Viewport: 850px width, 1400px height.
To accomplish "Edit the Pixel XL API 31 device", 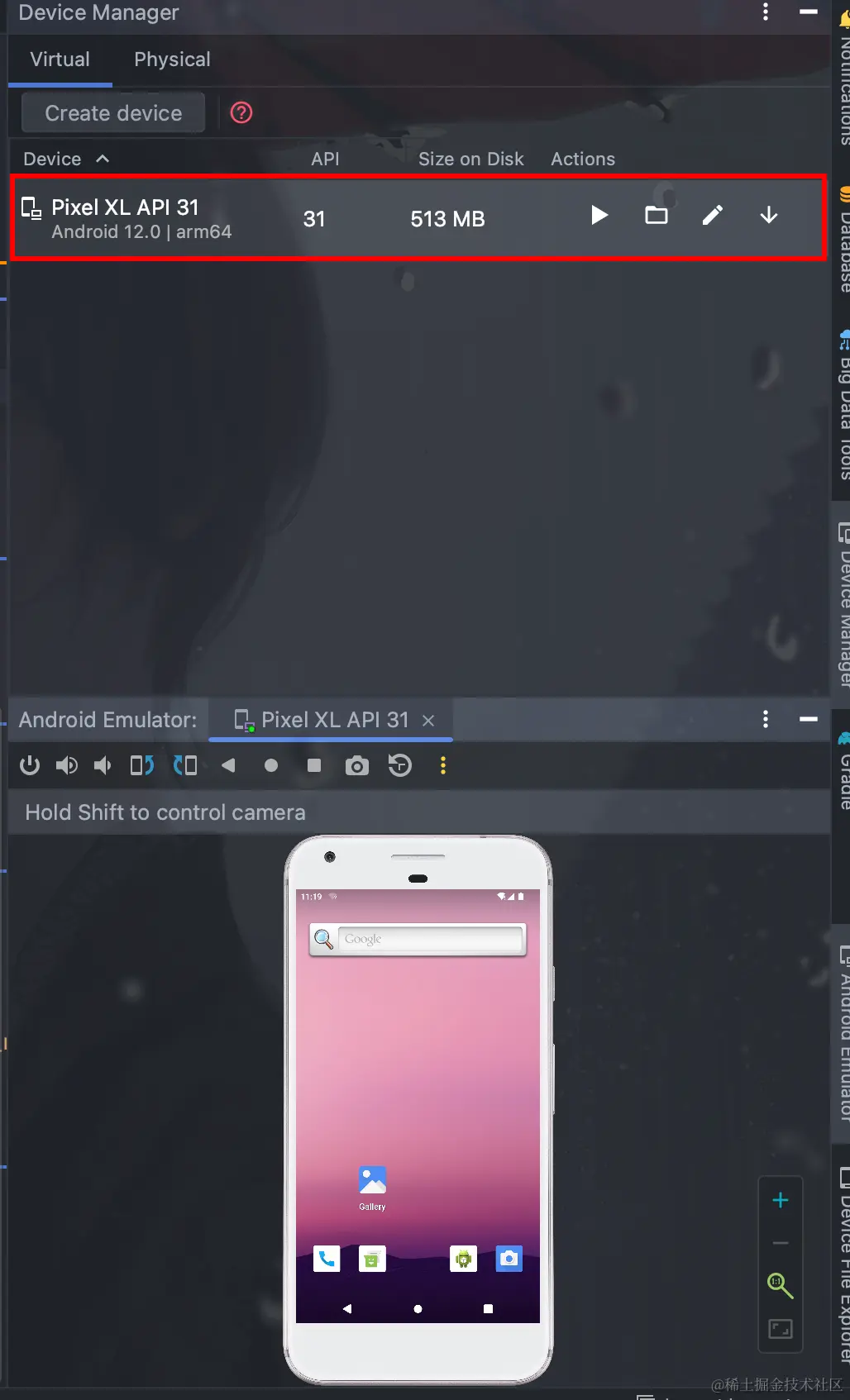I will [713, 216].
